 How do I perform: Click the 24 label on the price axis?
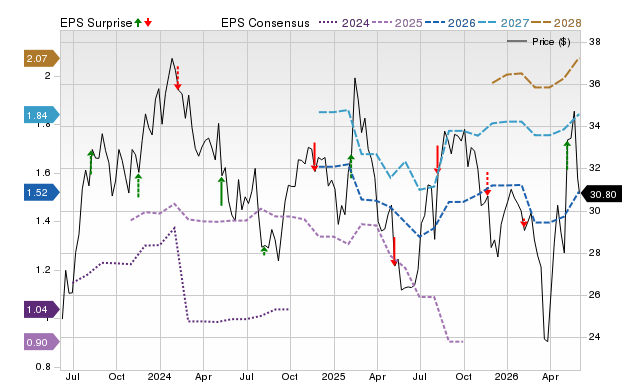coord(595,337)
